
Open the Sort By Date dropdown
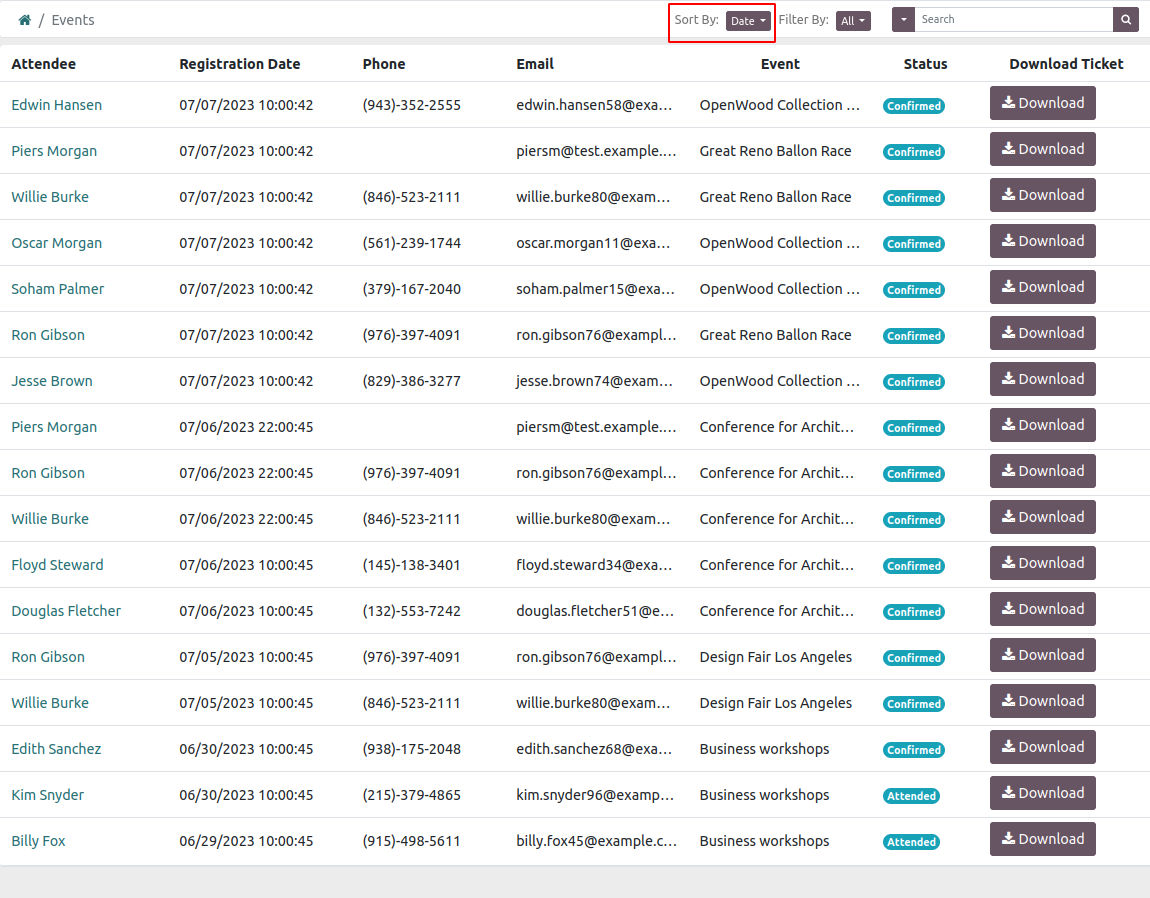point(749,21)
